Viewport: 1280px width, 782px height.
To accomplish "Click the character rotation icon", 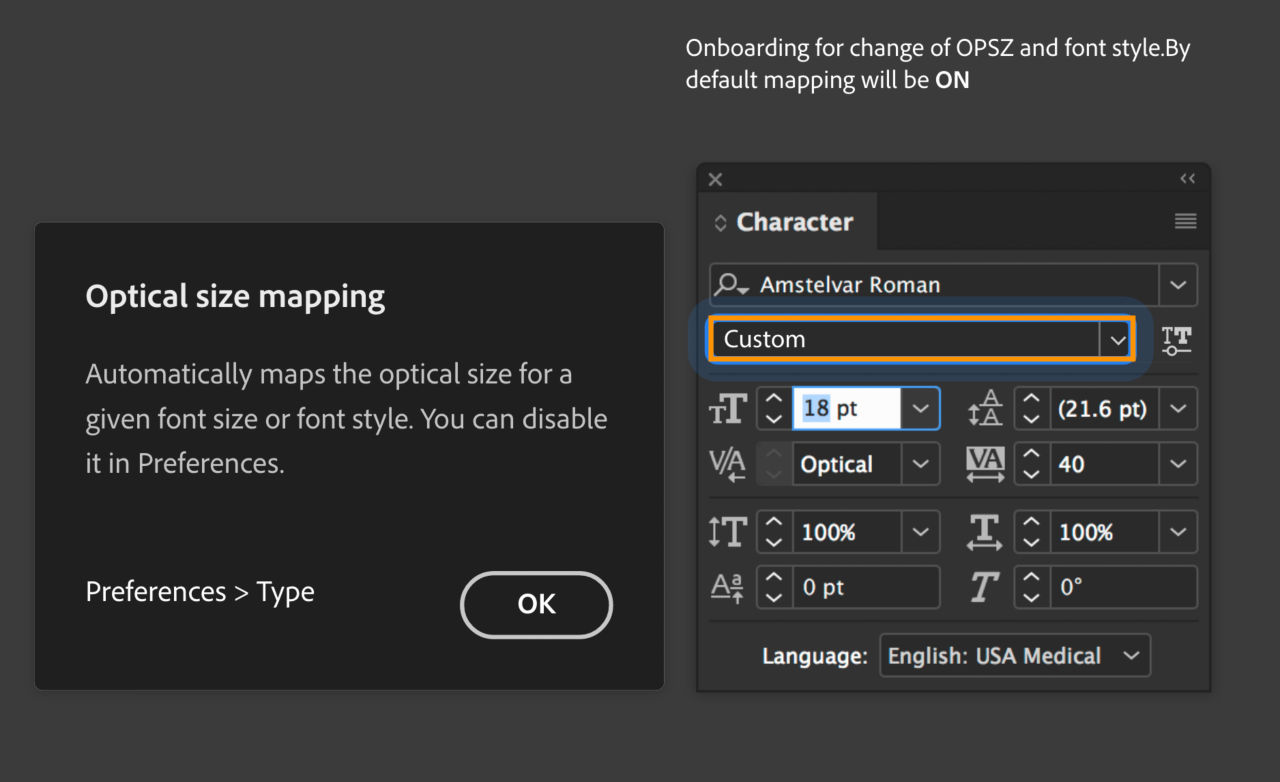I will point(985,588).
